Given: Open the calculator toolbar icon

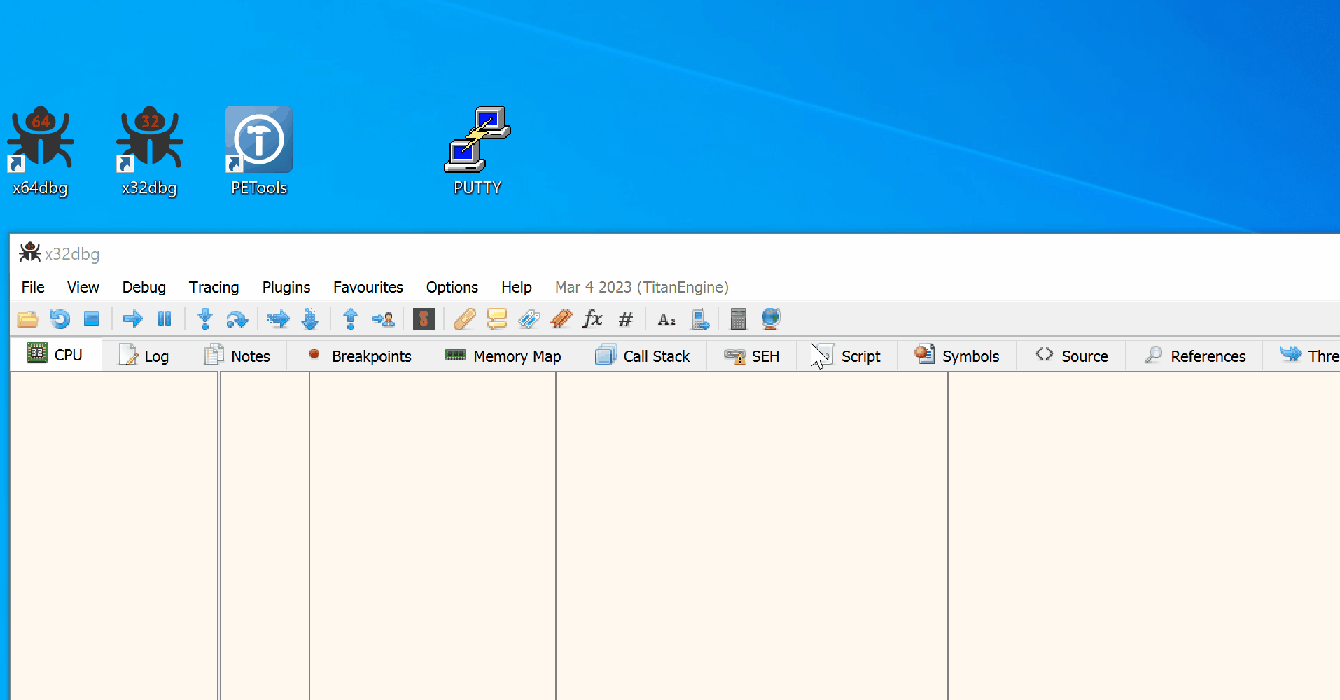Looking at the screenshot, I should pyautogui.click(x=738, y=319).
